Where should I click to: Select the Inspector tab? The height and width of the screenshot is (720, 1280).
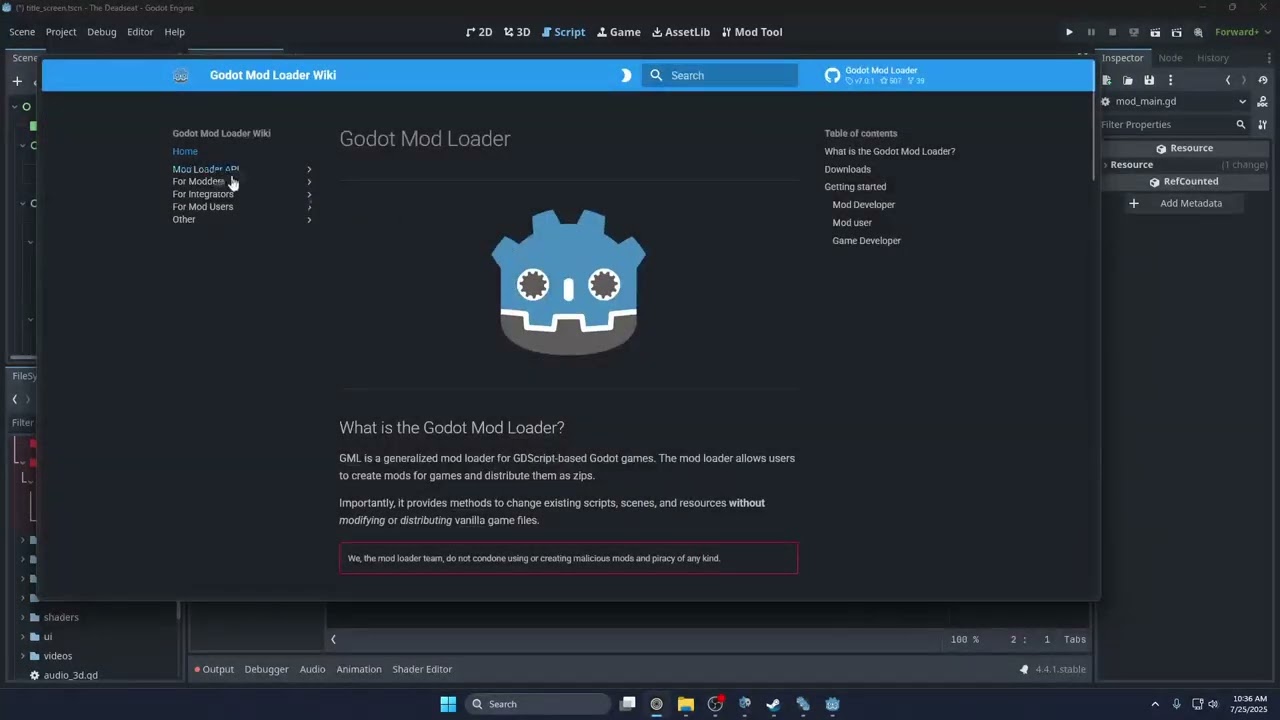1122,58
